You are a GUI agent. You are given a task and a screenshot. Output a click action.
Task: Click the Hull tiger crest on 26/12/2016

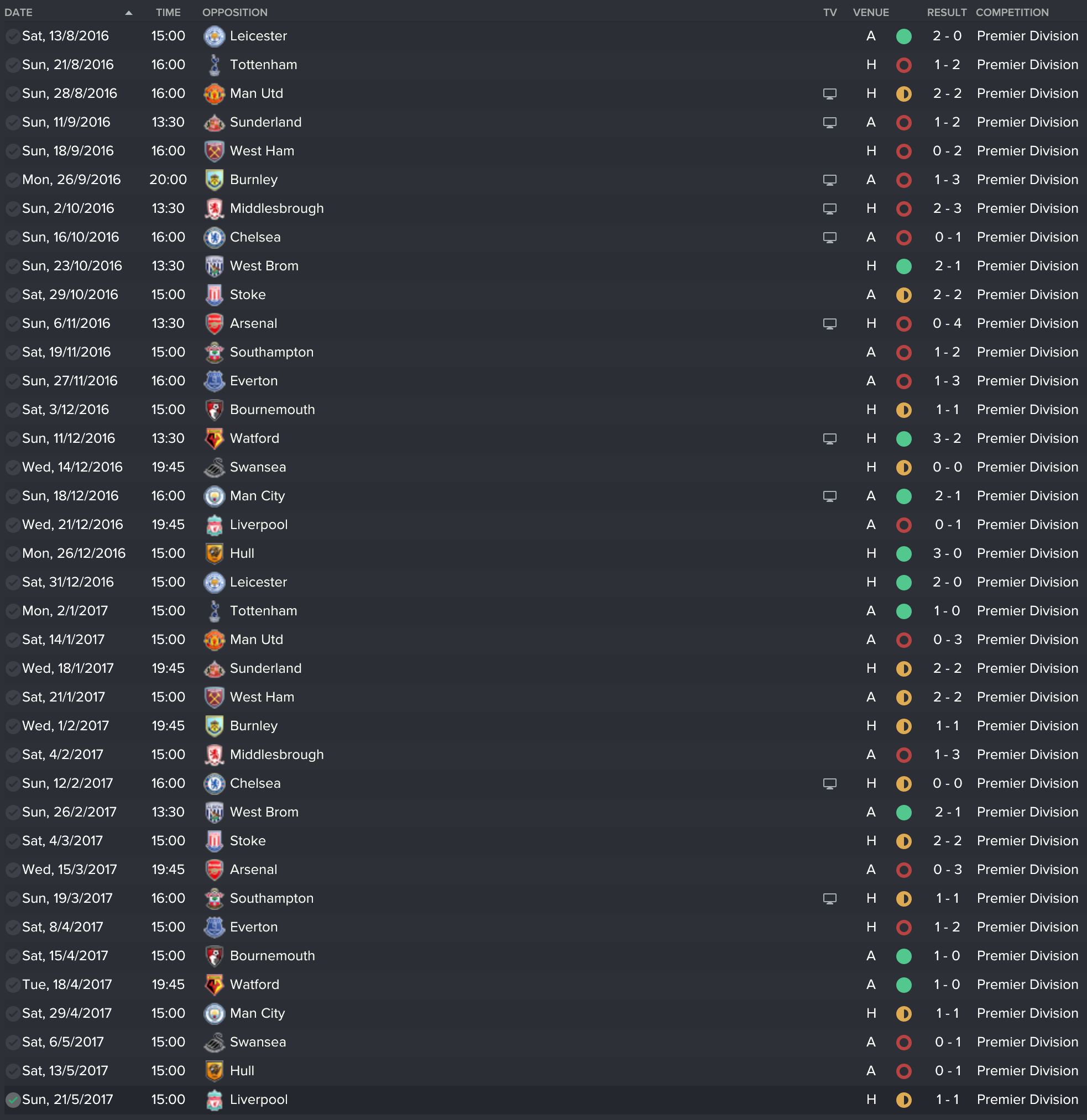point(214,554)
